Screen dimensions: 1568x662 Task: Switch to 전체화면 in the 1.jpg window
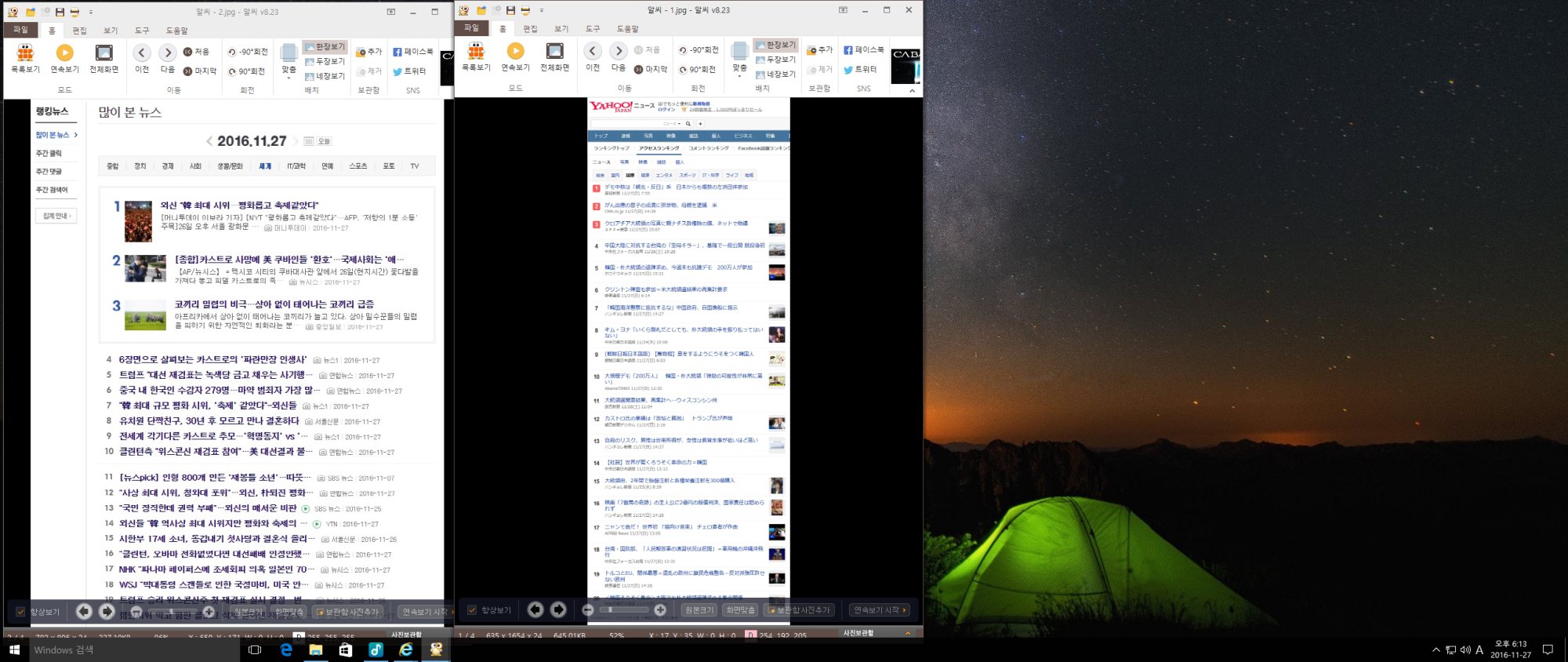tap(554, 57)
